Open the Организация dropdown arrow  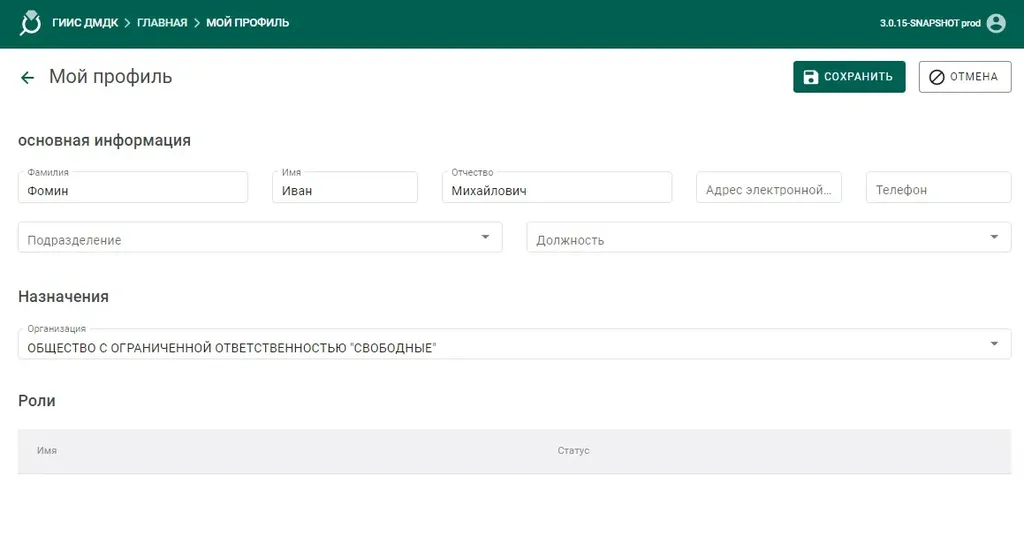(994, 344)
